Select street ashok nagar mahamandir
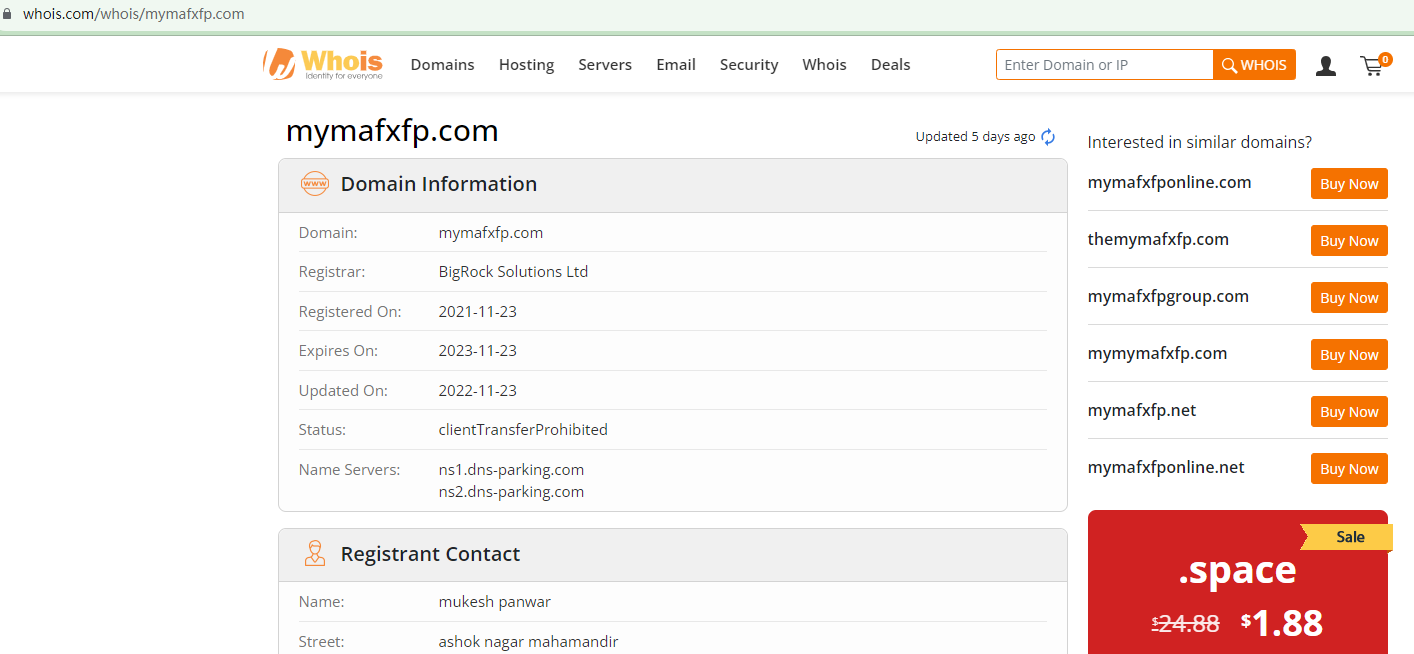Image resolution: width=1414 pixels, height=654 pixels. 528,642
